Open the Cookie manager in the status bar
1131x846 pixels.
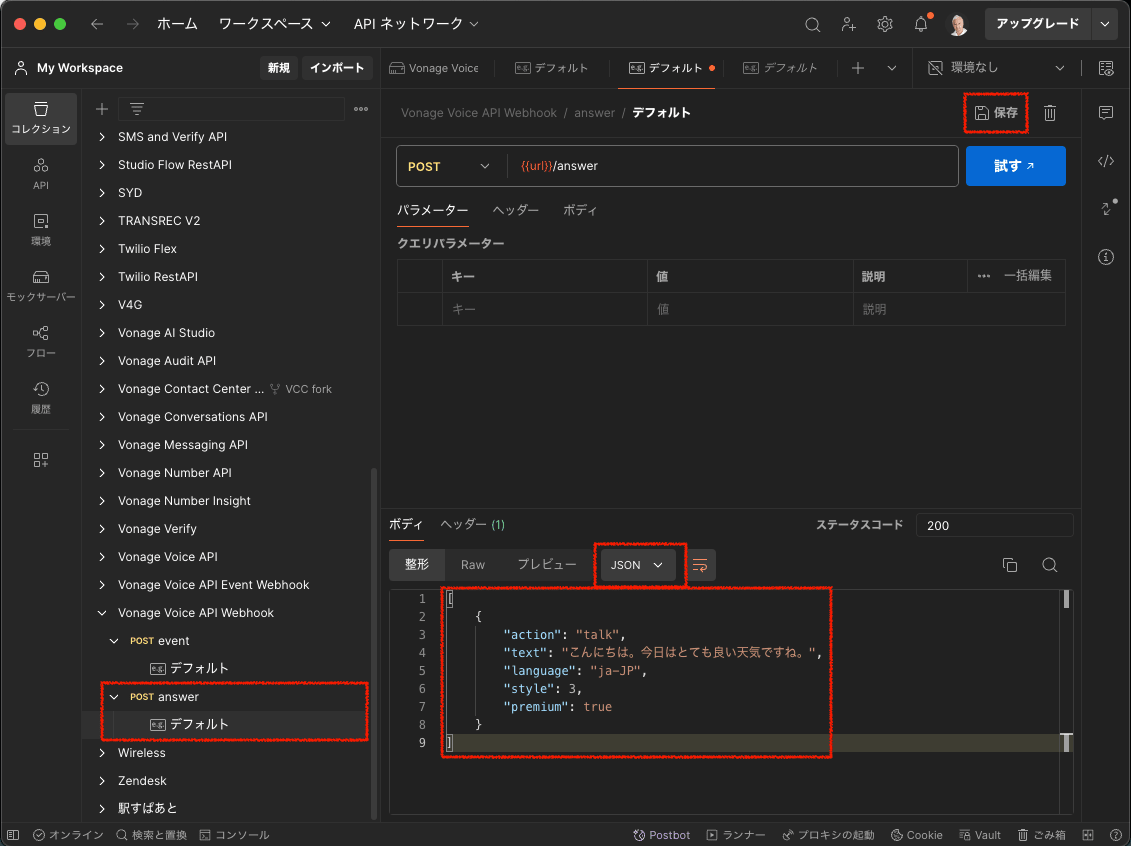(916, 834)
